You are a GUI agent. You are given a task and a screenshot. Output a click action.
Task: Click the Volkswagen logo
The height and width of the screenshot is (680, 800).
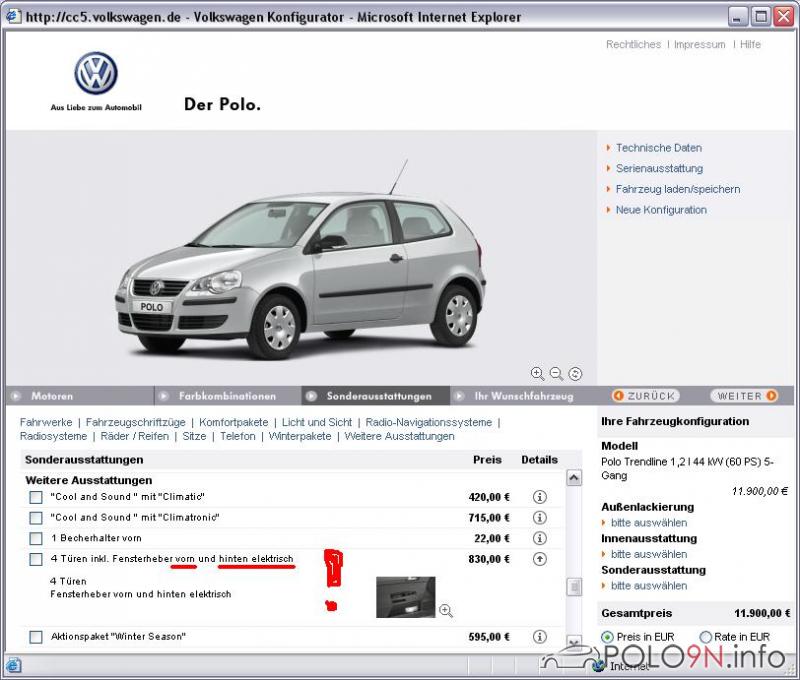coord(96,73)
